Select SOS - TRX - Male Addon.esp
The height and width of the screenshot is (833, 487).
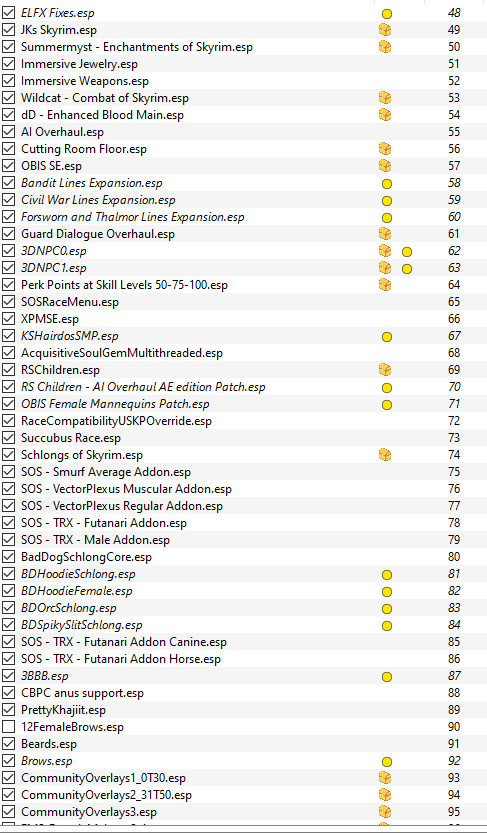point(96,540)
